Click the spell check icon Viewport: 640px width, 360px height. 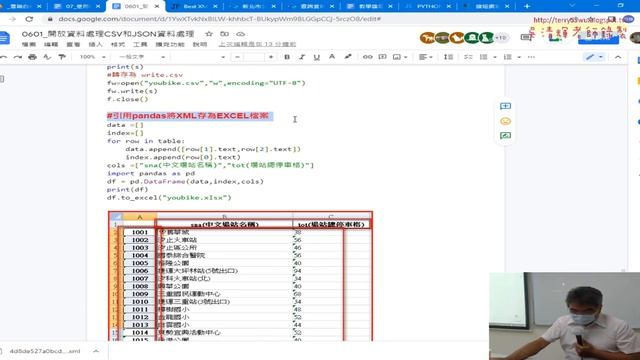click(x=47, y=57)
